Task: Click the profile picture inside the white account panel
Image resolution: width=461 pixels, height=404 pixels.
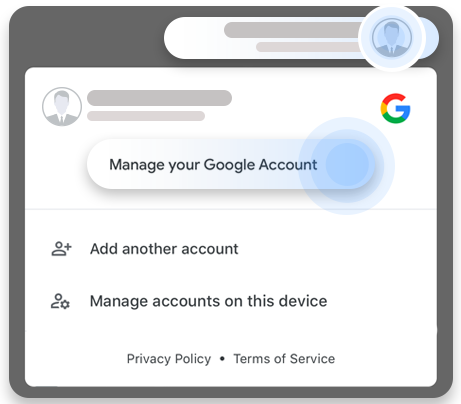Action: (62, 107)
